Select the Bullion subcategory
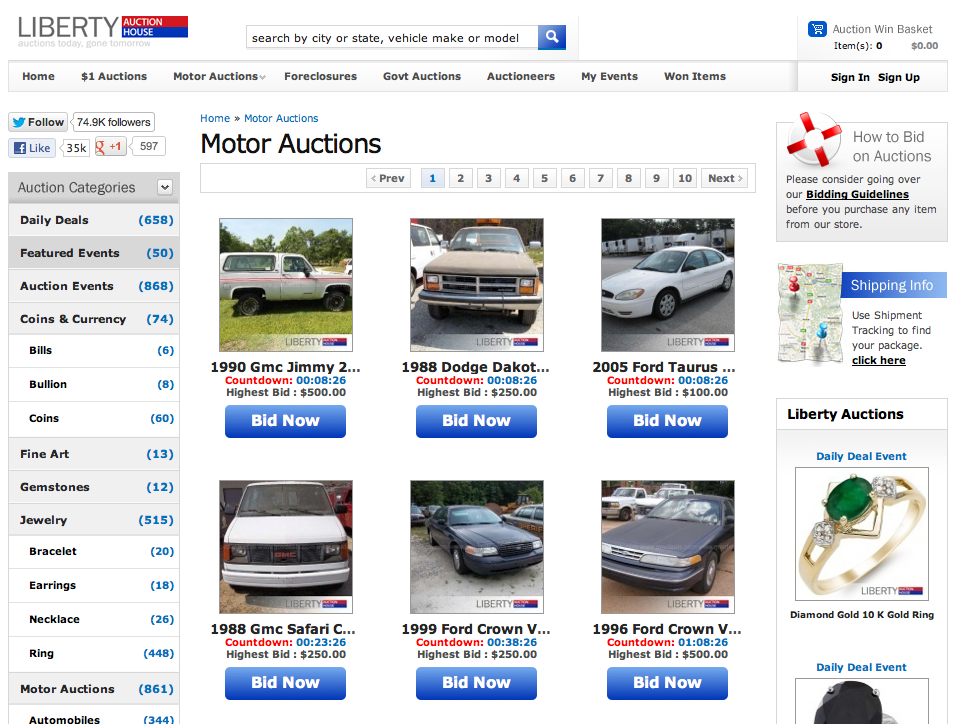Screen dimensions: 972x724 pyautogui.click(x=94, y=384)
